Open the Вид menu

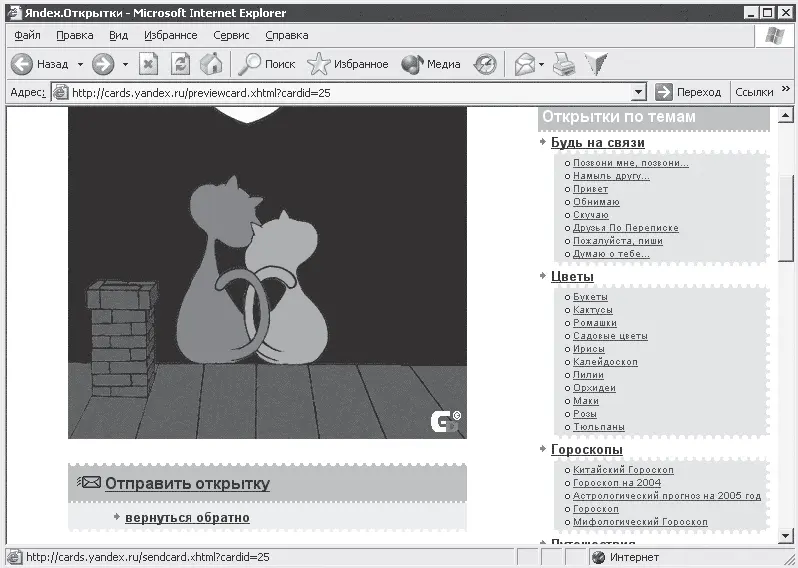pos(119,35)
